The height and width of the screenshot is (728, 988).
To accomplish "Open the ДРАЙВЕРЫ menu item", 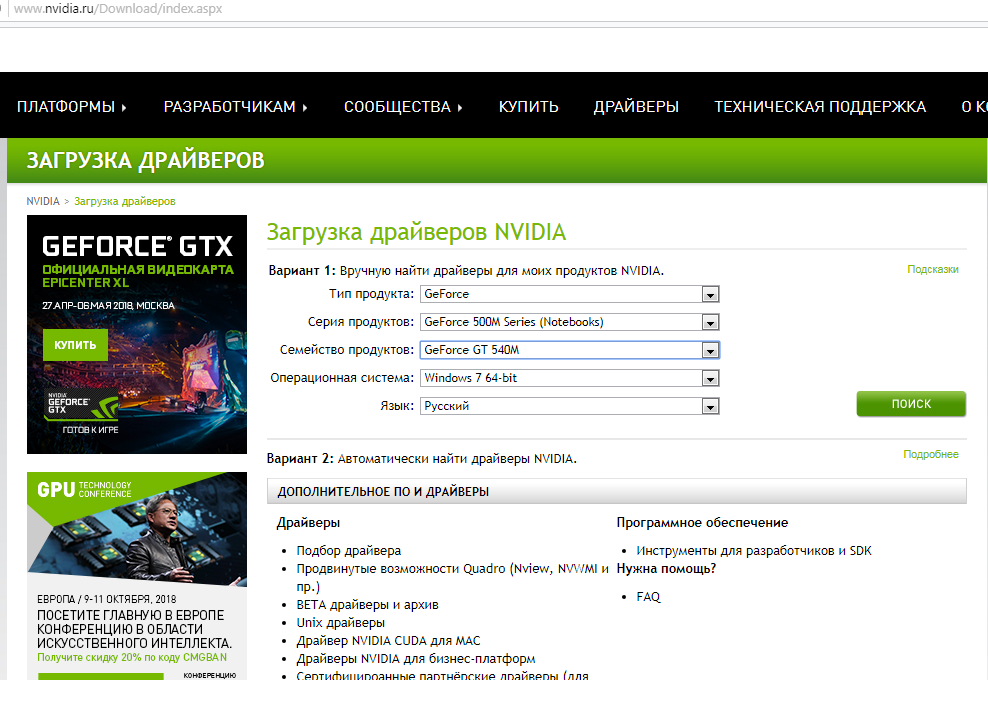I will (x=636, y=107).
